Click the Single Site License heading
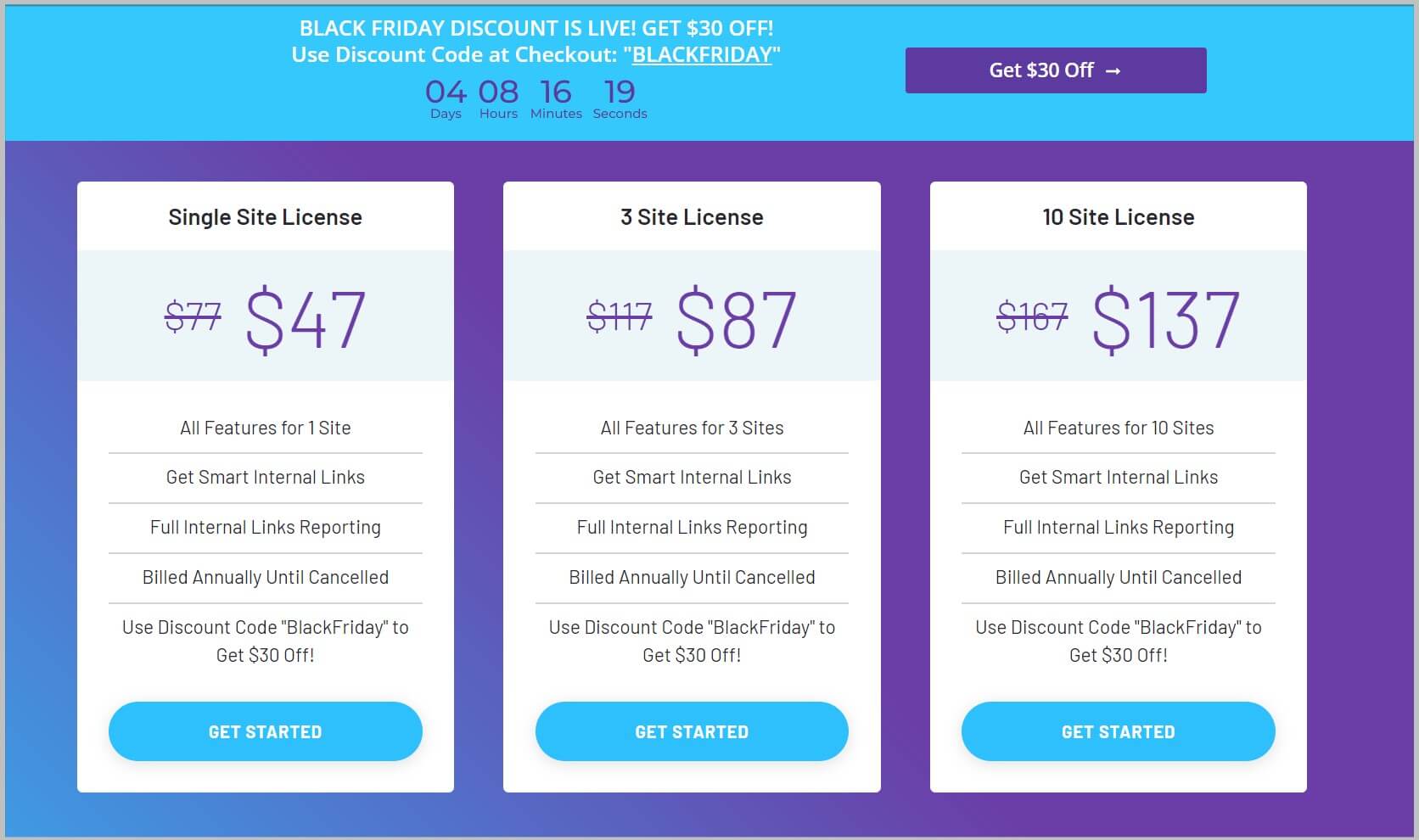1419x840 pixels. [x=266, y=217]
